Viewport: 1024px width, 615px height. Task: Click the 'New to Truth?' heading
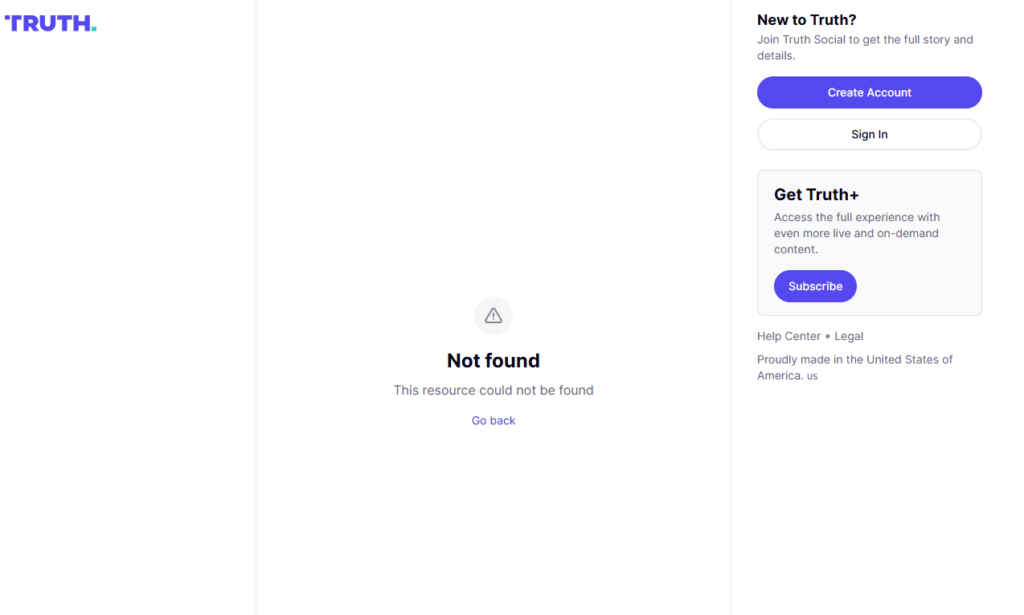coord(806,20)
